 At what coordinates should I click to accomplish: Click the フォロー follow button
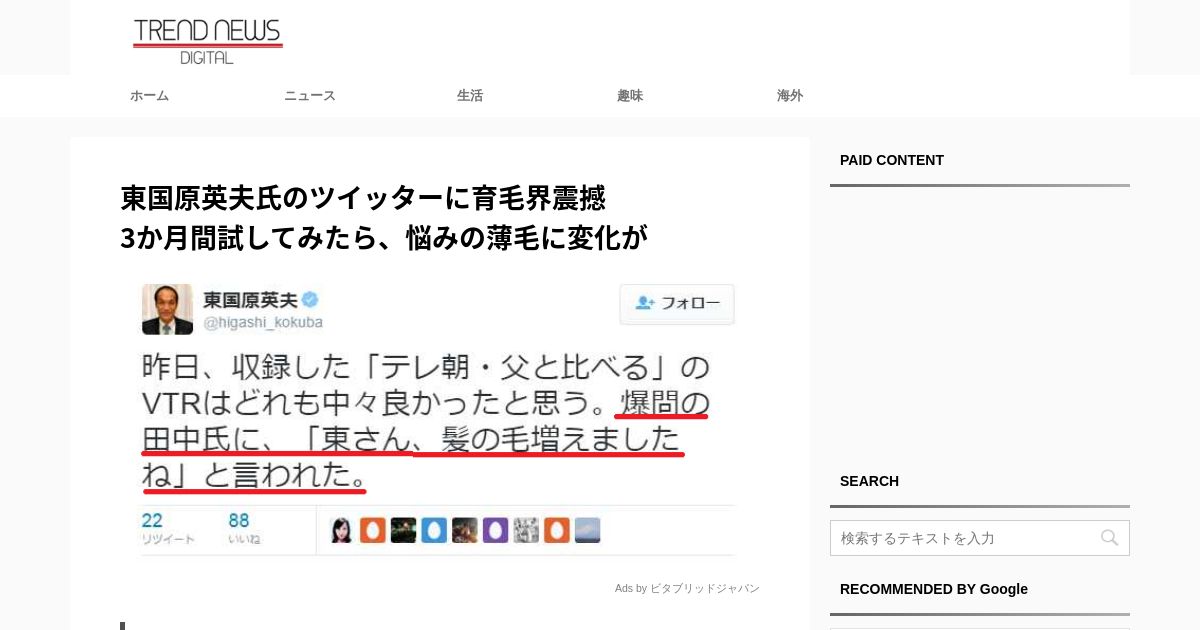pos(677,304)
